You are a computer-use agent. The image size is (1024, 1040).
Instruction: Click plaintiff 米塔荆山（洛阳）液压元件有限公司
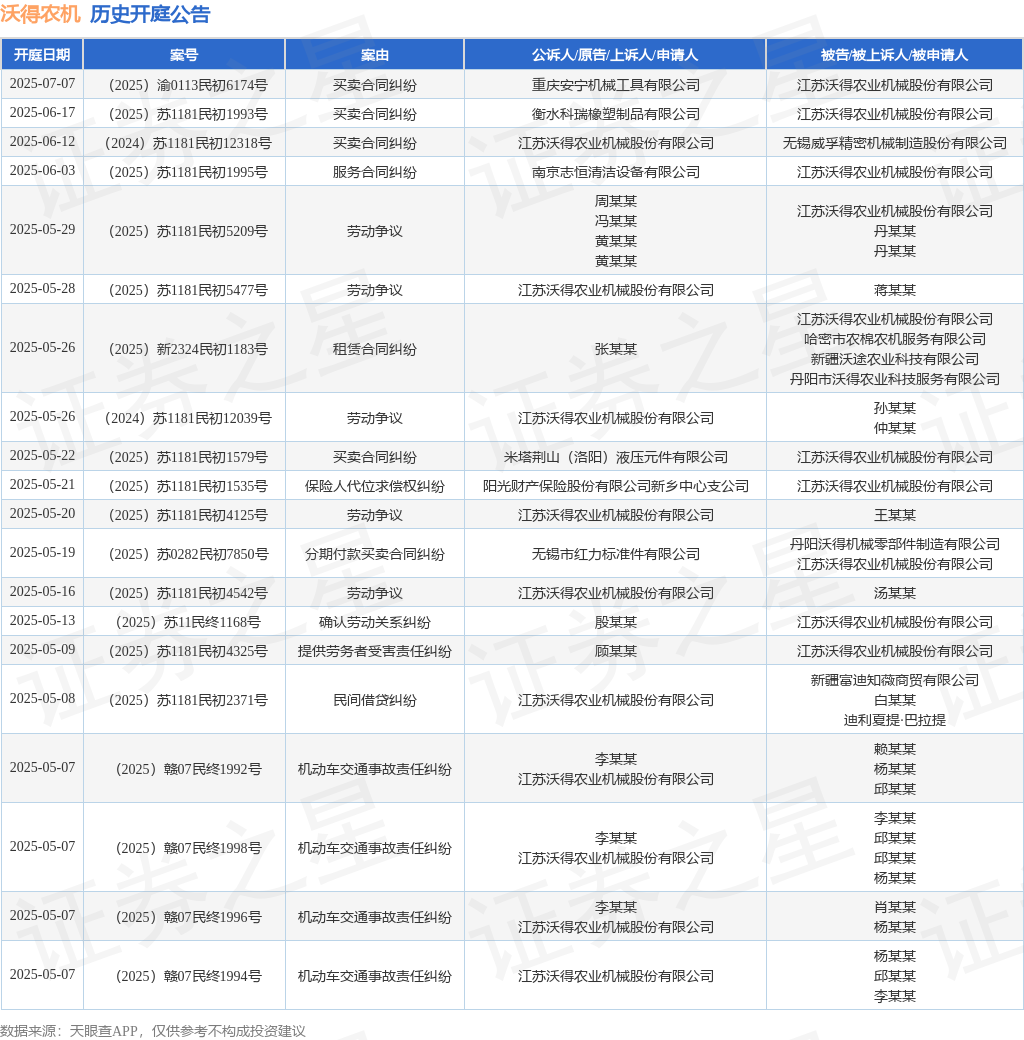click(615, 457)
